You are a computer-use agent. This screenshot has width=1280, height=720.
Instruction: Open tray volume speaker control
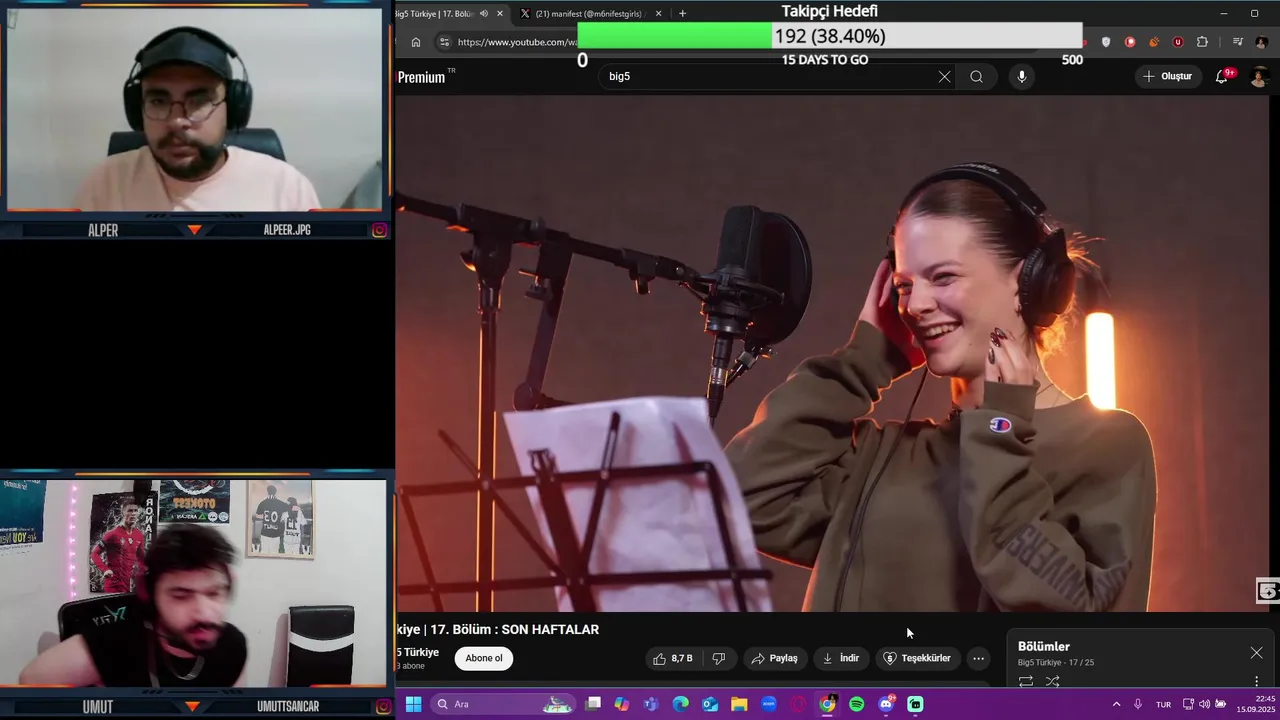pos(1204,704)
